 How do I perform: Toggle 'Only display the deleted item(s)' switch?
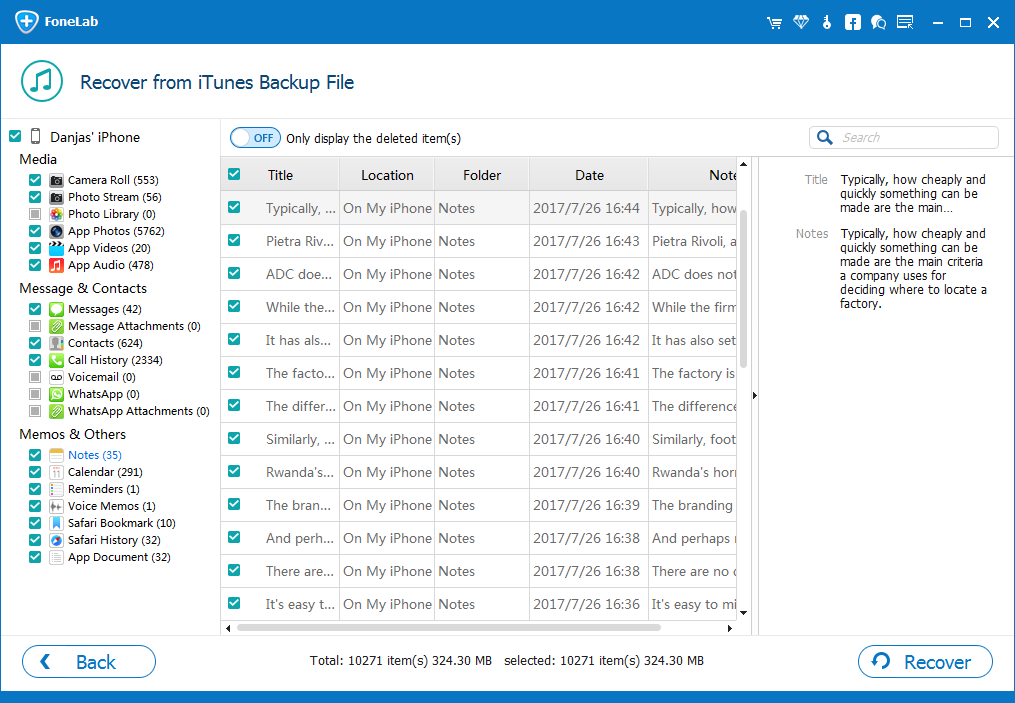coord(255,138)
